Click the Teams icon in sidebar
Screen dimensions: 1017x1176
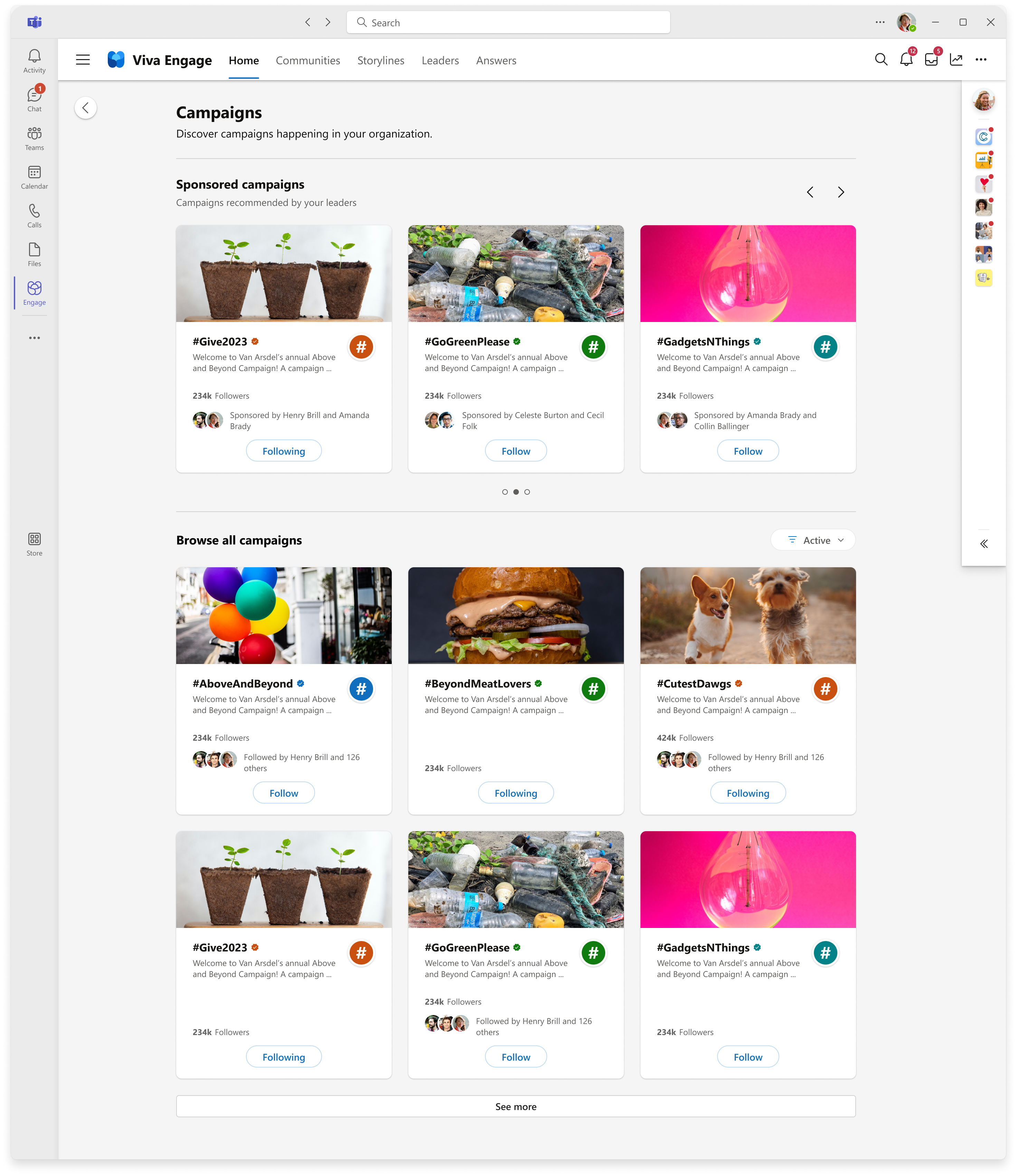(x=34, y=137)
